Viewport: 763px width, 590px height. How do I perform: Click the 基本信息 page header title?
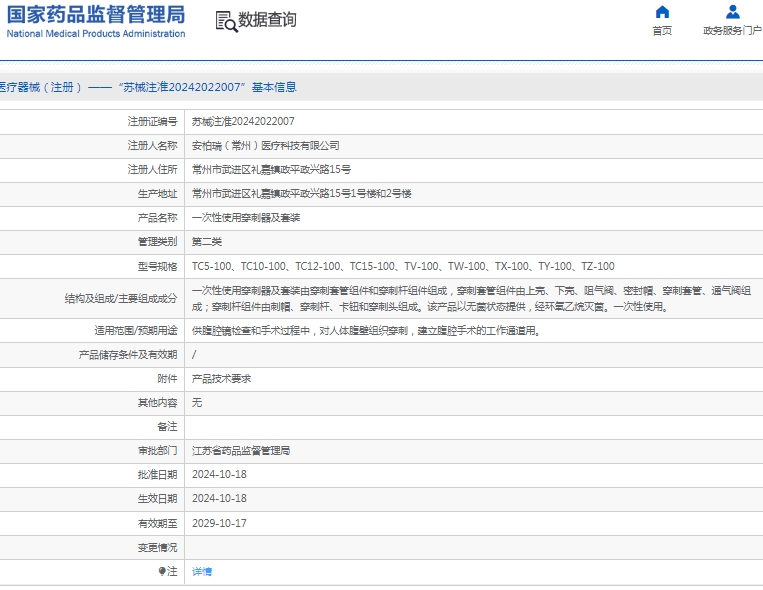coord(274,87)
